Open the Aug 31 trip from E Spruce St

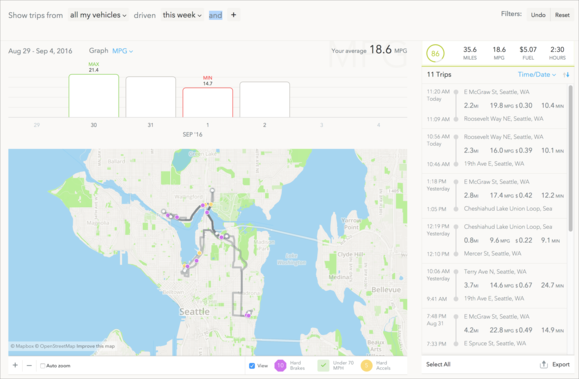[x=494, y=330]
